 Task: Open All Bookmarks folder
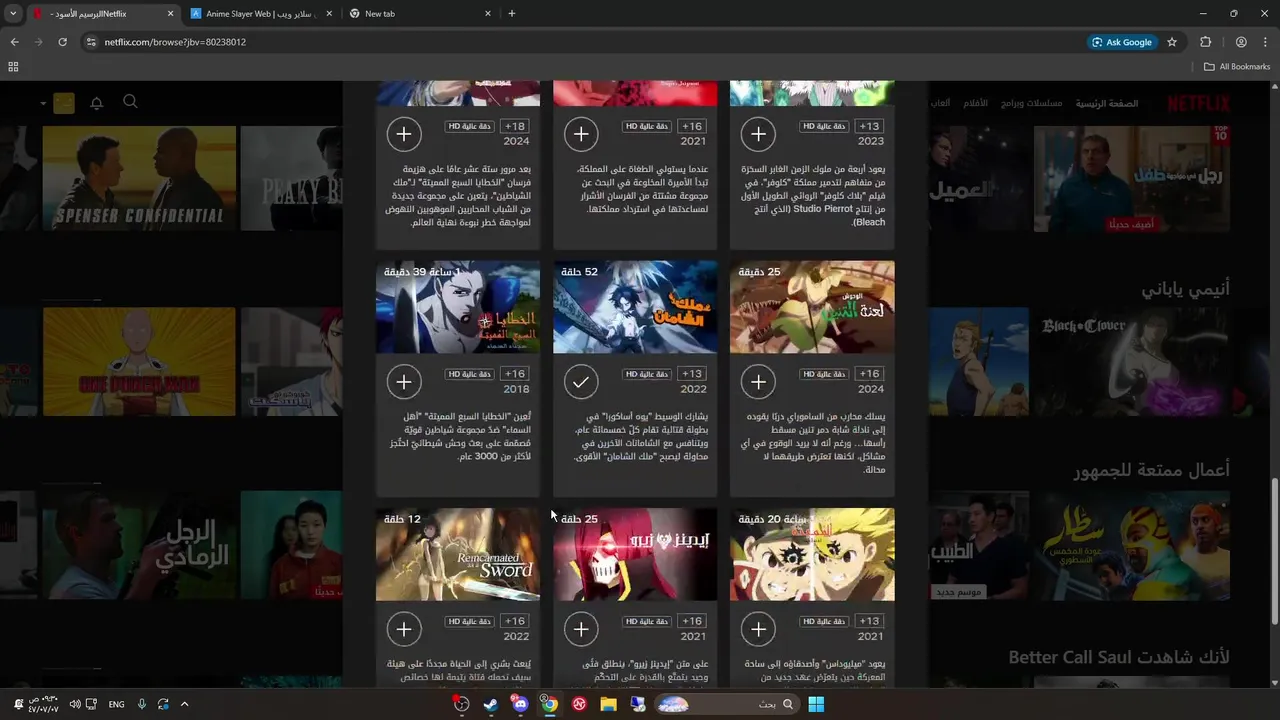1237,66
